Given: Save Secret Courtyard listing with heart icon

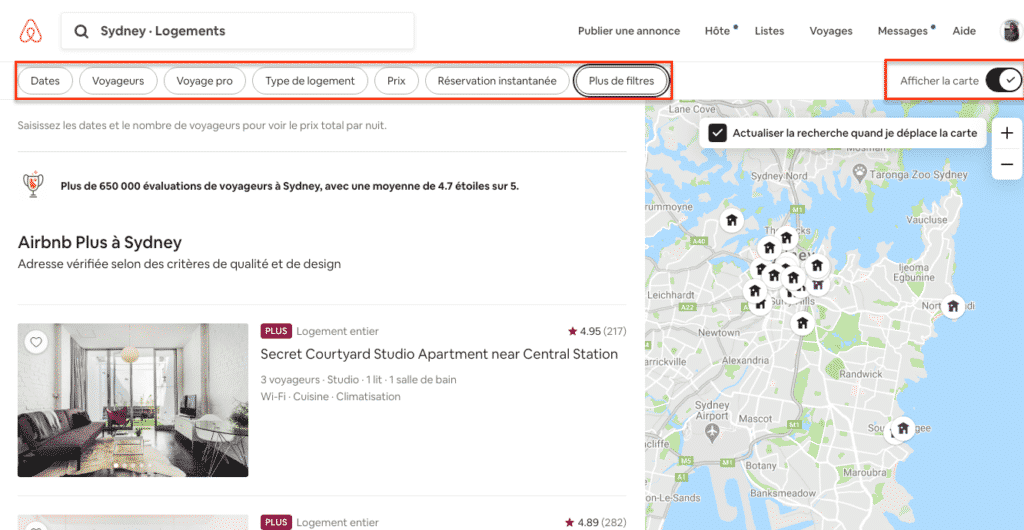Looking at the screenshot, I should 36,341.
